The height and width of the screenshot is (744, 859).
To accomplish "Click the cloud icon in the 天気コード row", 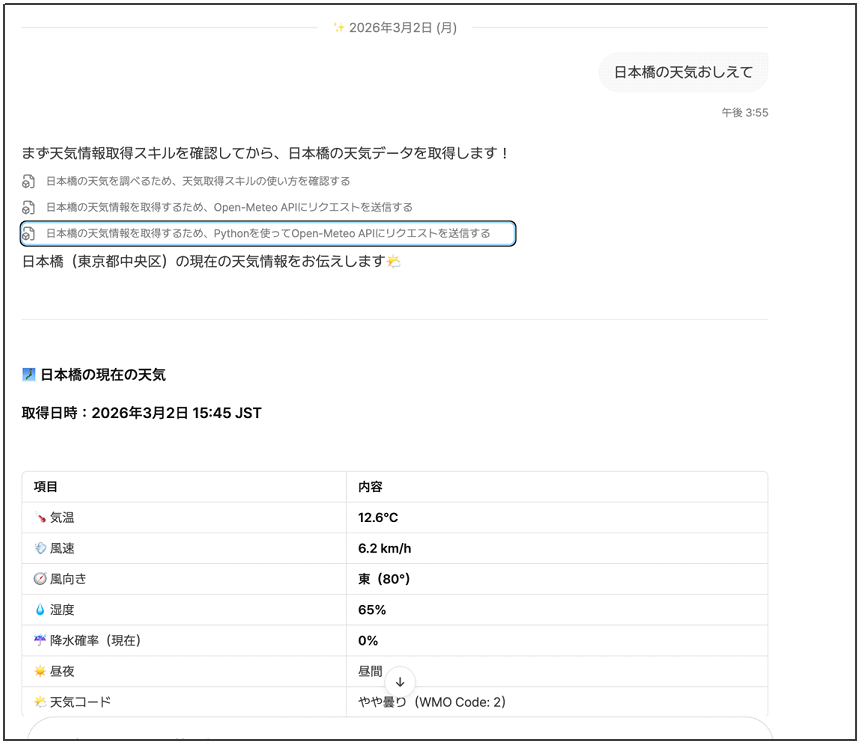I will [x=40, y=702].
